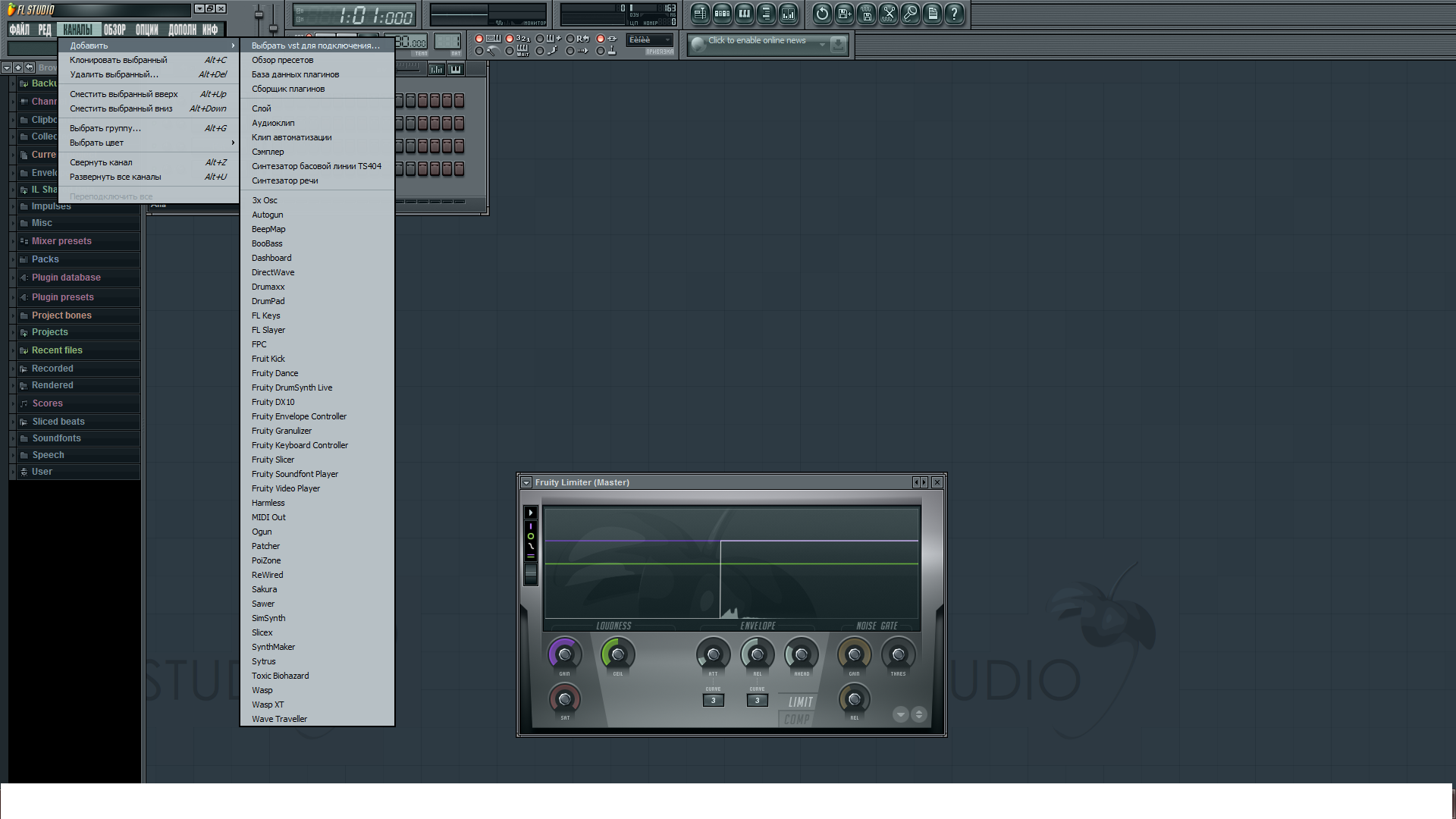Click the down arrow round button in Limiter
The image size is (1456, 819).
pyautogui.click(x=900, y=714)
